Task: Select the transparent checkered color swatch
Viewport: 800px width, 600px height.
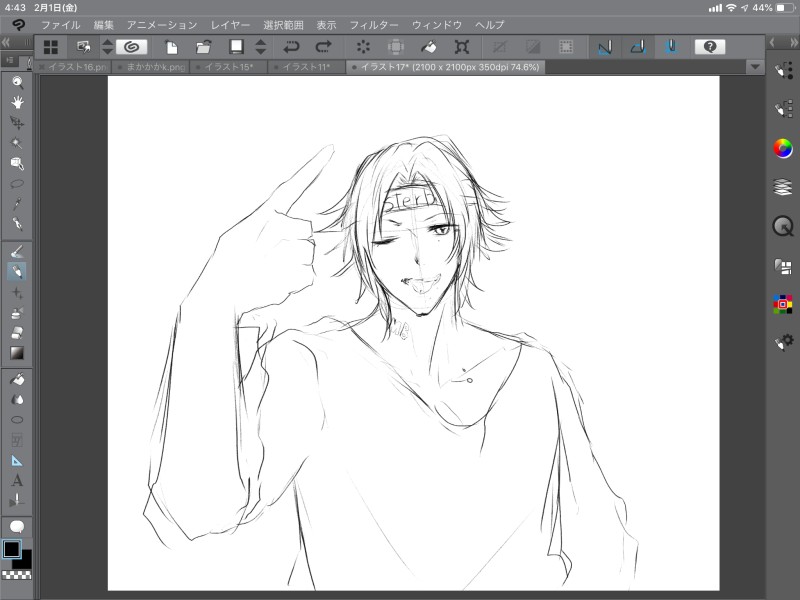Action: [x=17, y=575]
